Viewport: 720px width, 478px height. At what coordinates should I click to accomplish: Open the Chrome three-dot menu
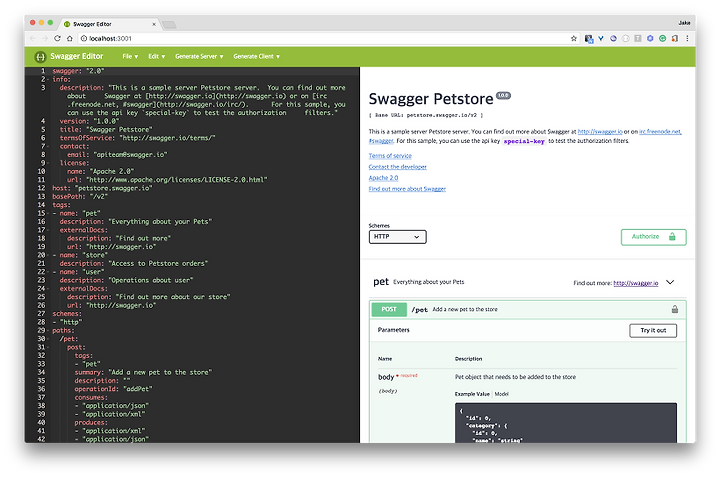(x=687, y=39)
